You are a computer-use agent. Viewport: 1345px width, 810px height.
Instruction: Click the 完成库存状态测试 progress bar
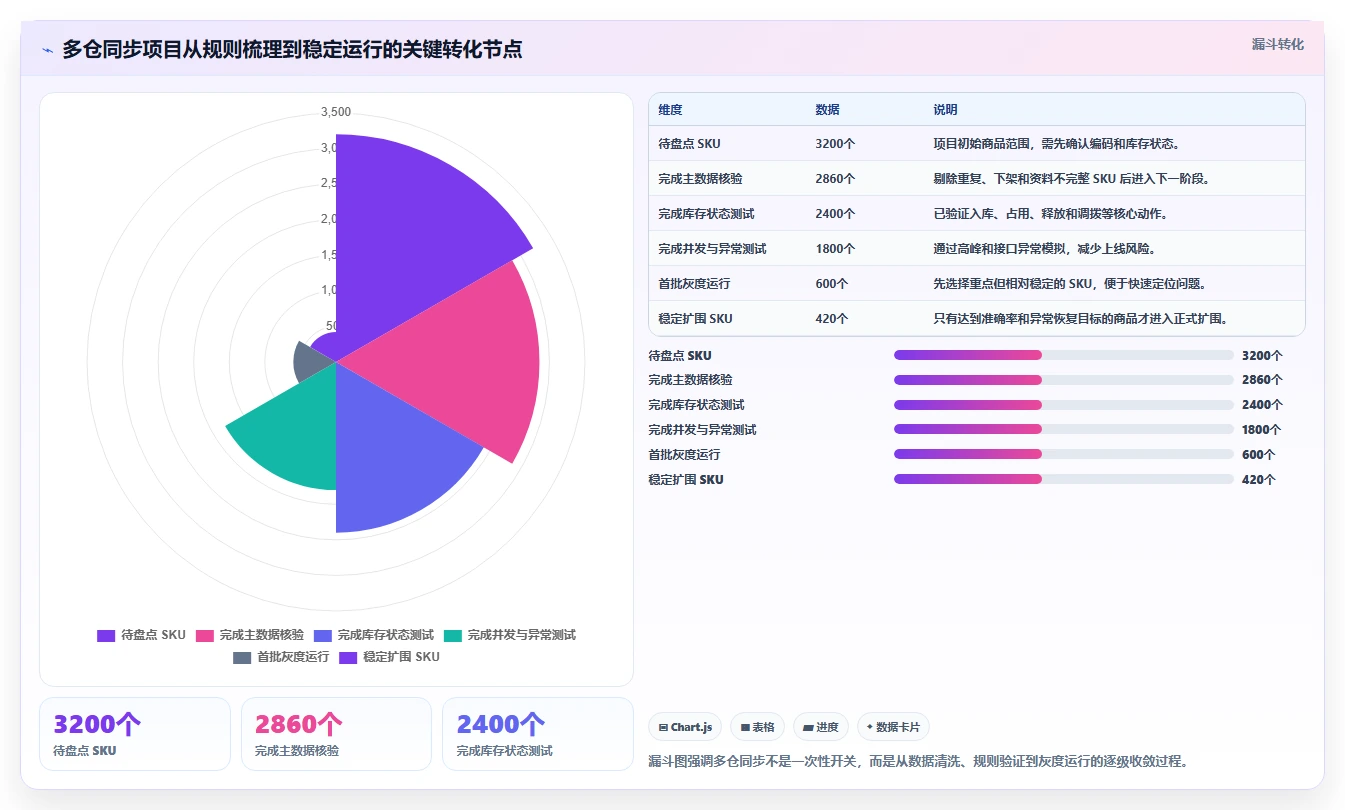tap(1064, 405)
